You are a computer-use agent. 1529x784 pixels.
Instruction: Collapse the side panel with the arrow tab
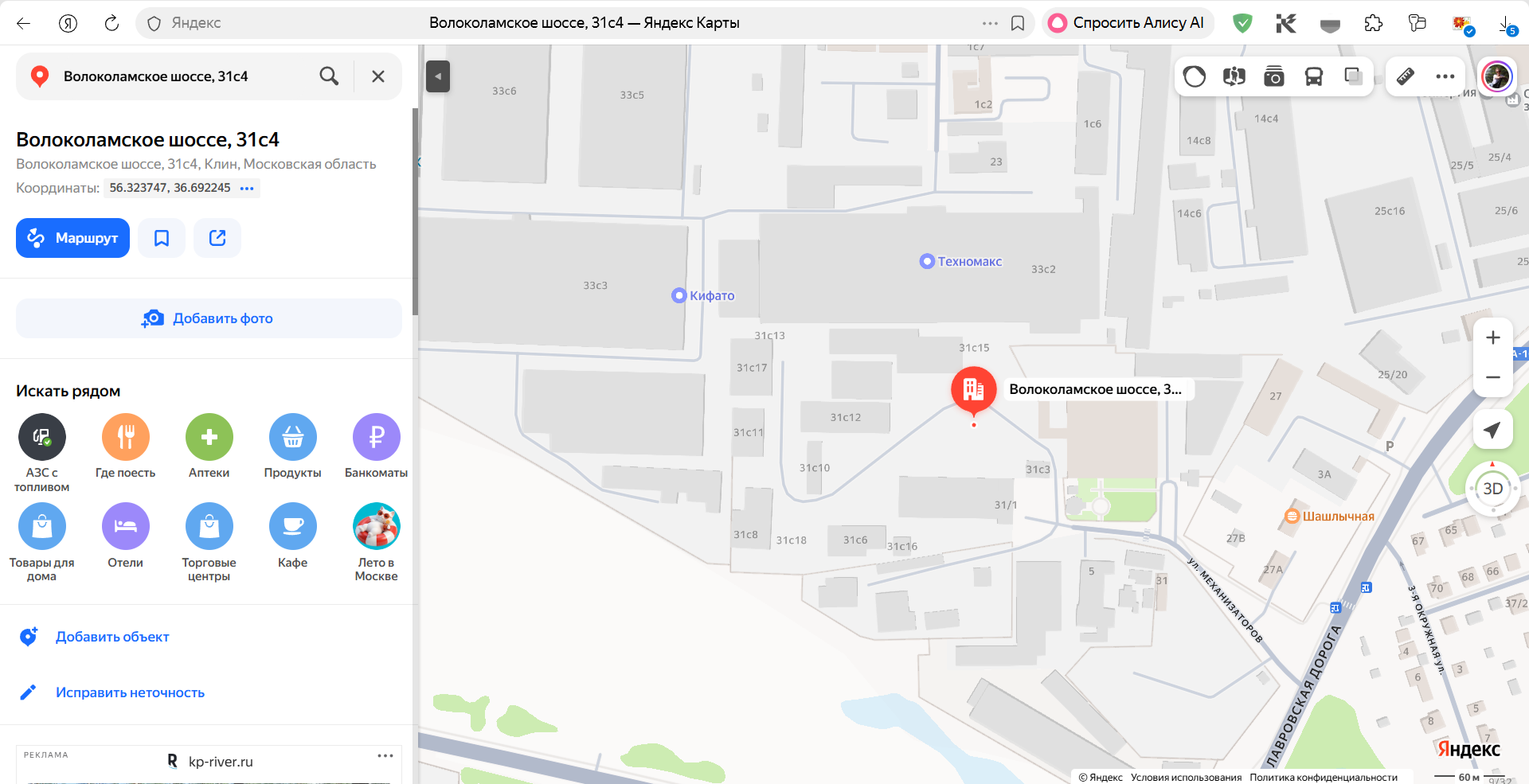coord(438,76)
